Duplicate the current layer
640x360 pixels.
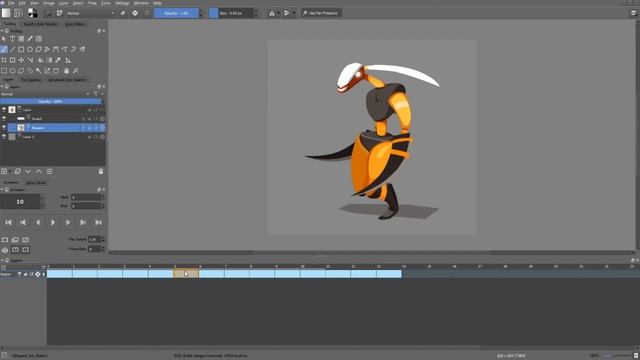pos(18,171)
